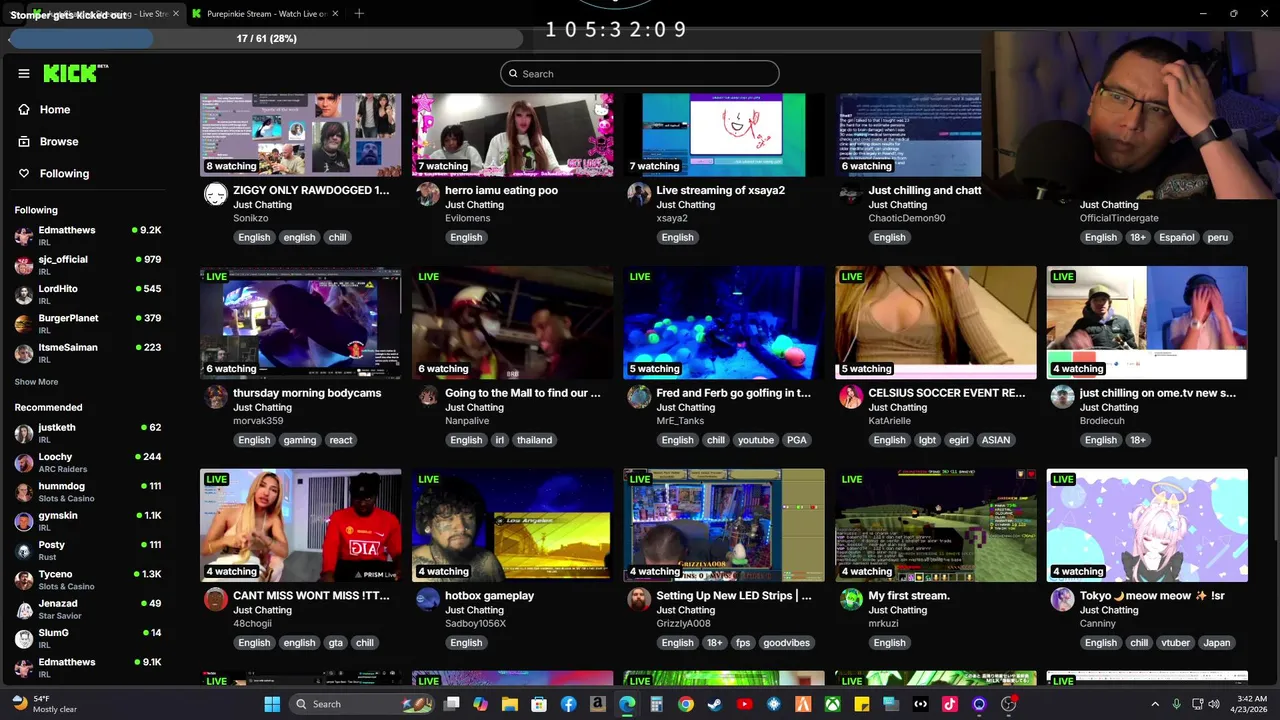Click 'hotbox gameplay' stream title
Screen dimensions: 1280x720
pos(489,596)
